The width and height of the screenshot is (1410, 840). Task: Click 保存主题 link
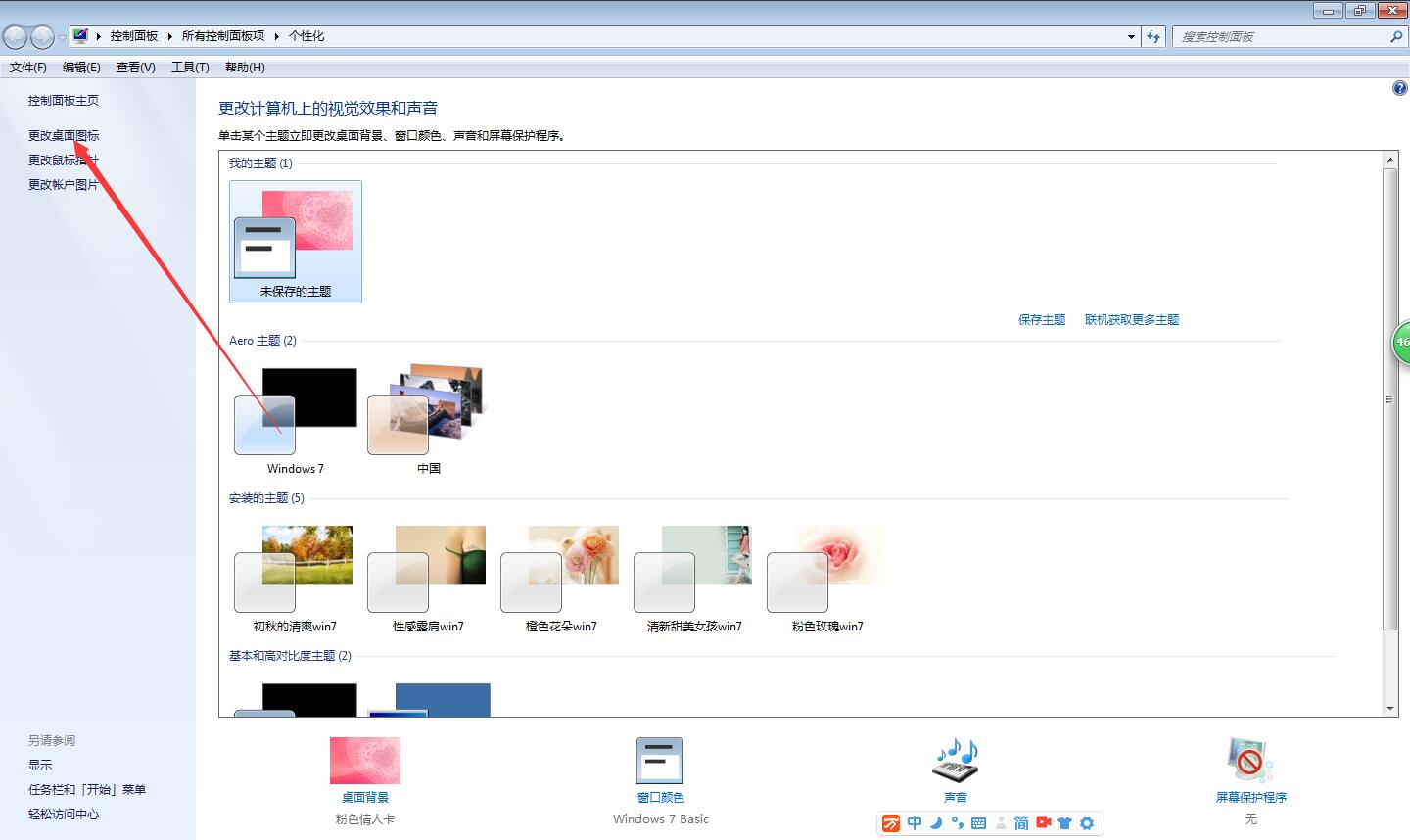pos(1042,320)
